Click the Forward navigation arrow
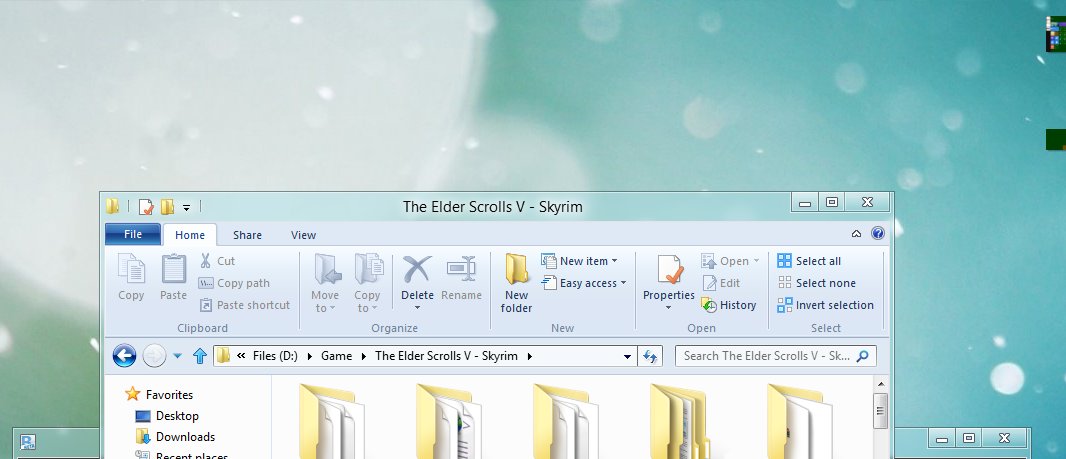The width and height of the screenshot is (1066, 459). tap(154, 356)
